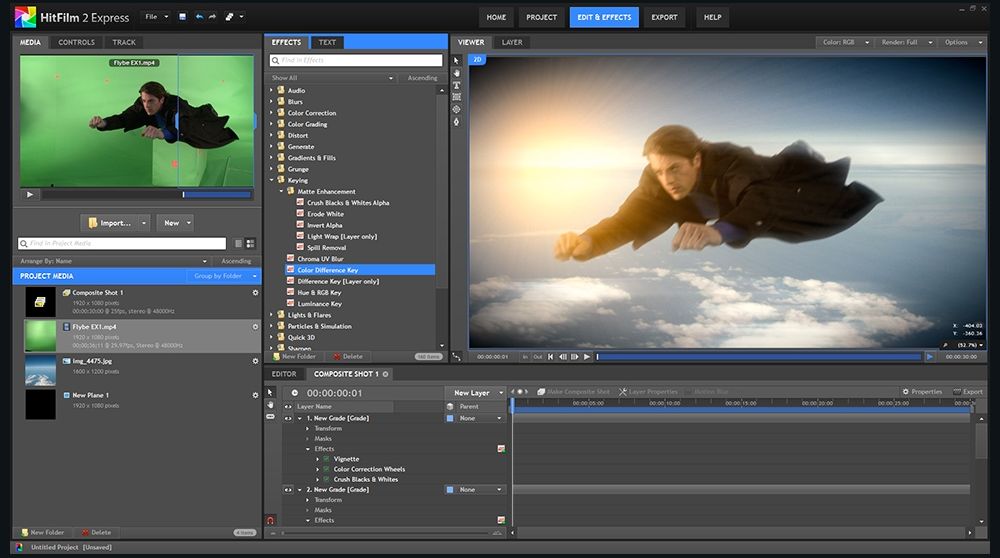Disable Crush Blacks & Whites effect checkbox
The image size is (1000, 558).
coord(327,480)
